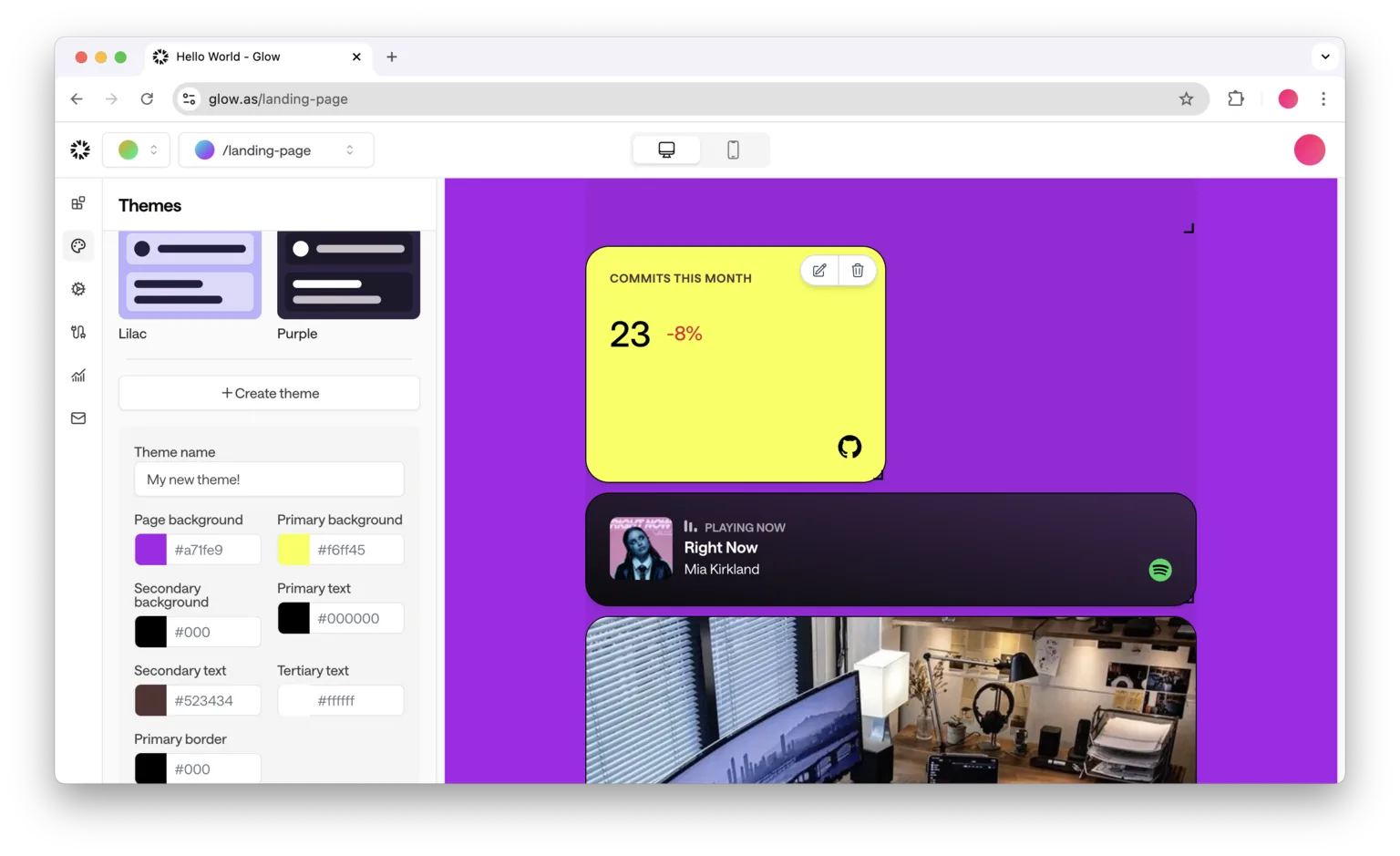Click the Primary background hex field #f6ff45
The image size is (1400, 856).
coord(357,550)
